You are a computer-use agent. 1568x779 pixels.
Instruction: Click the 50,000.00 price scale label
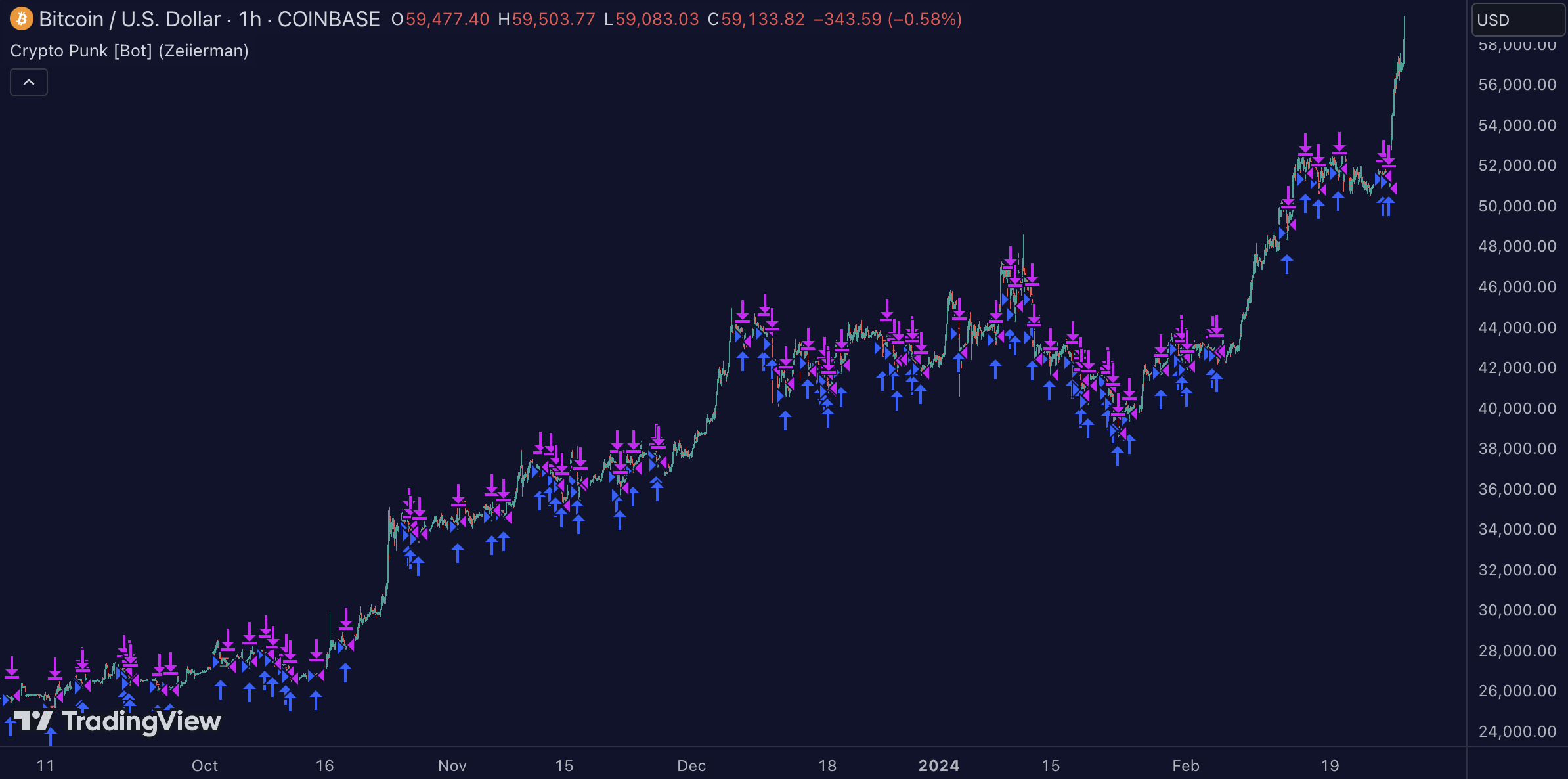pyautogui.click(x=1517, y=206)
